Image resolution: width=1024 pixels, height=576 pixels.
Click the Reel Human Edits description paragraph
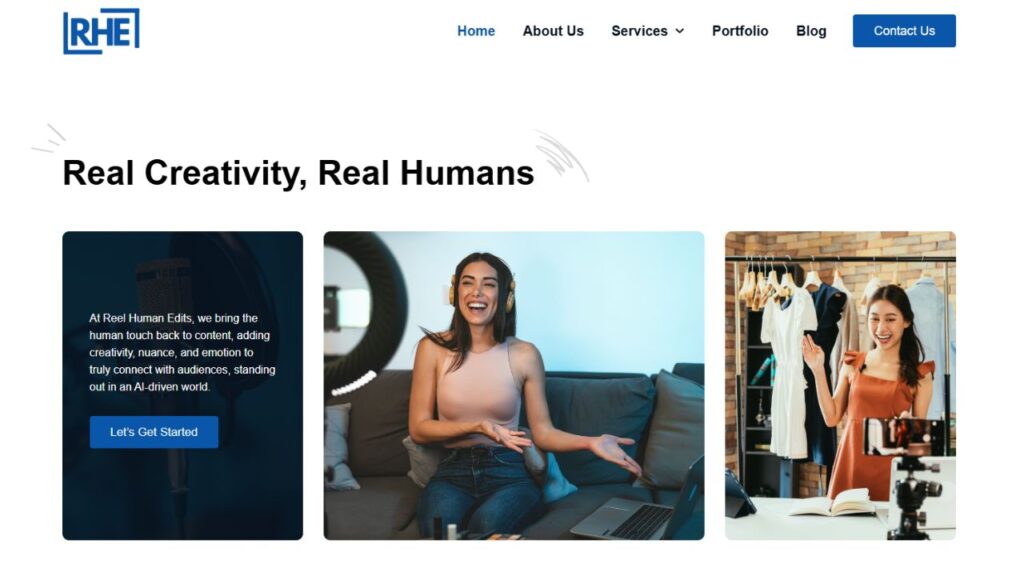point(183,352)
